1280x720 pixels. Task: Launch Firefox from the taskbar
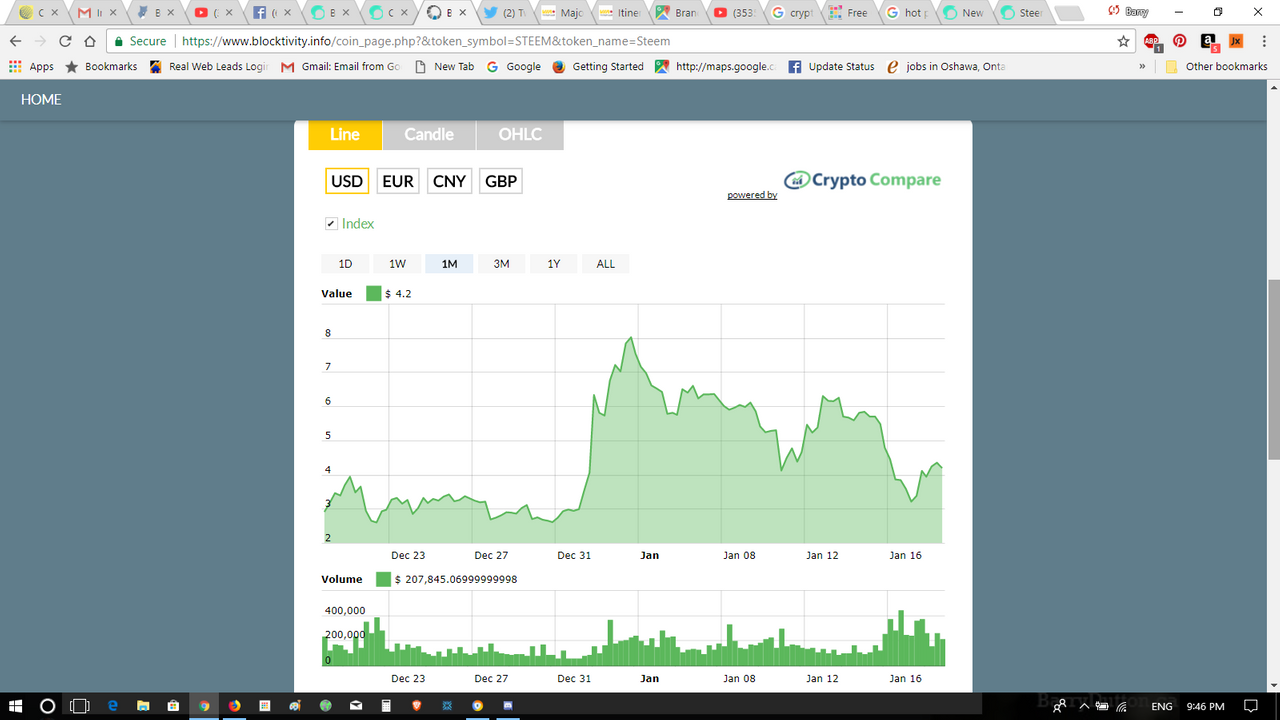click(x=235, y=706)
